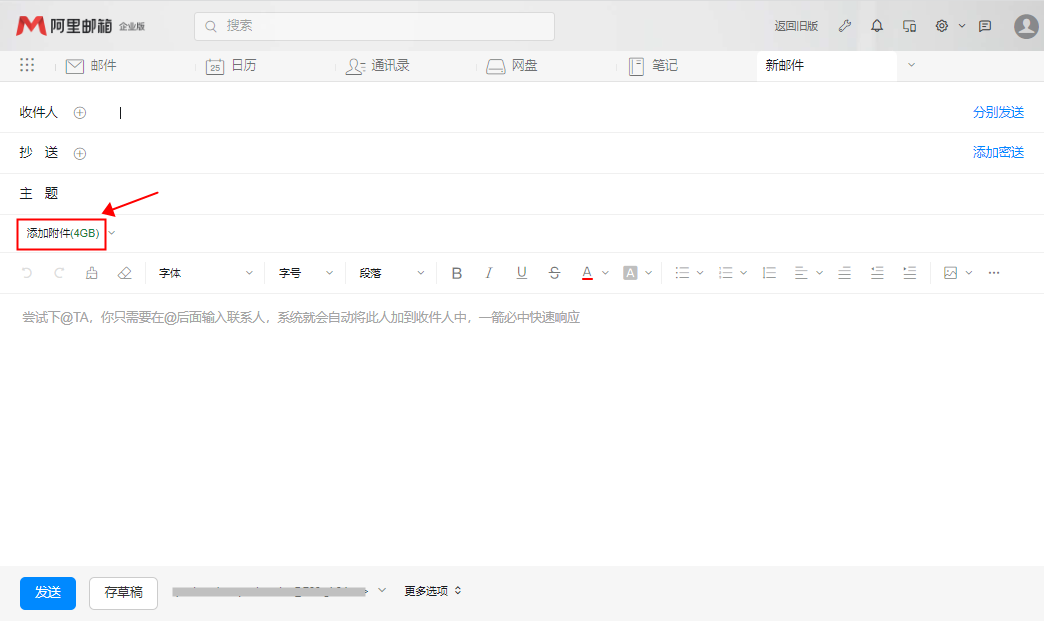This screenshot has width=1044, height=621.
Task: Expand the 更多选项 options
Action: [432, 591]
